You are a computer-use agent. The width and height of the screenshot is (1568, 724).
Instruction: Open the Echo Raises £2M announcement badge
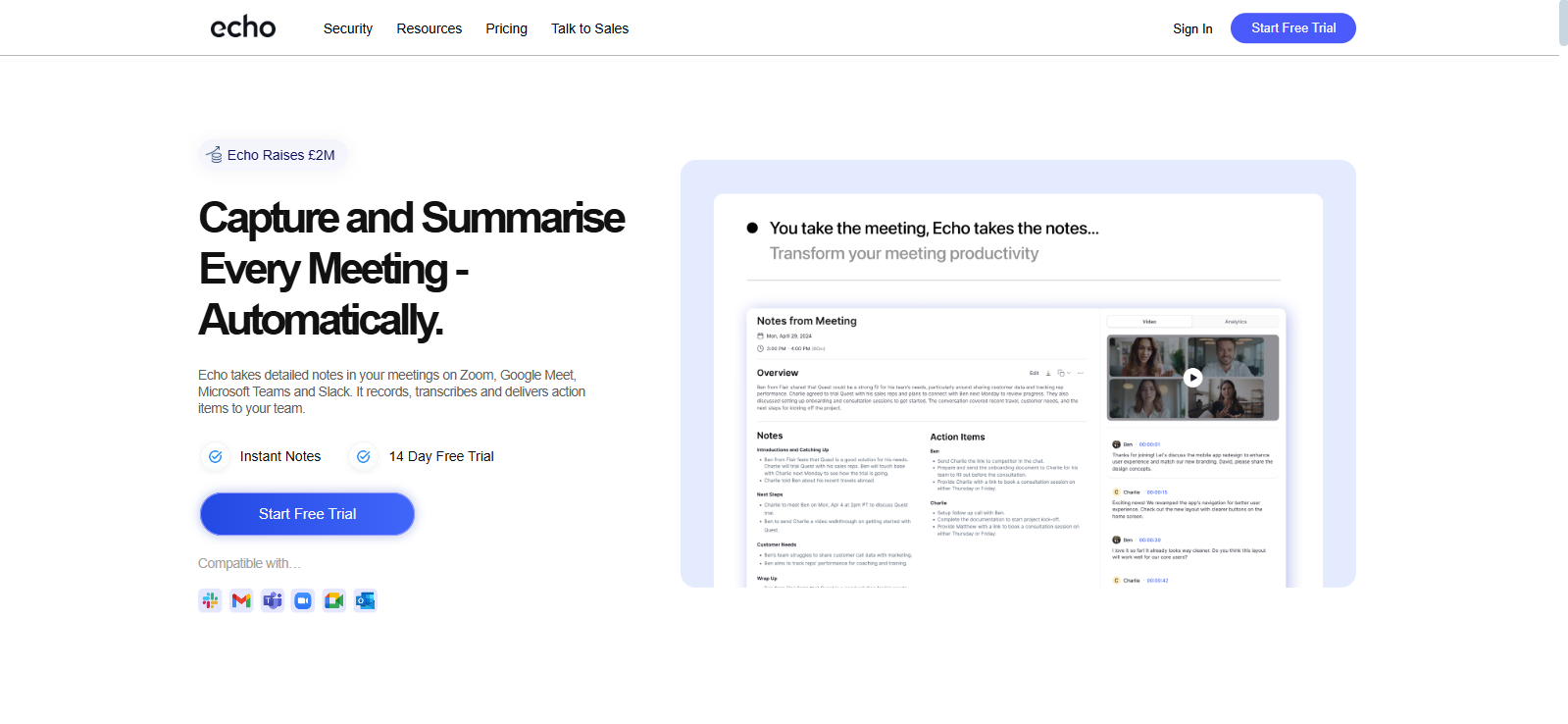click(x=273, y=155)
